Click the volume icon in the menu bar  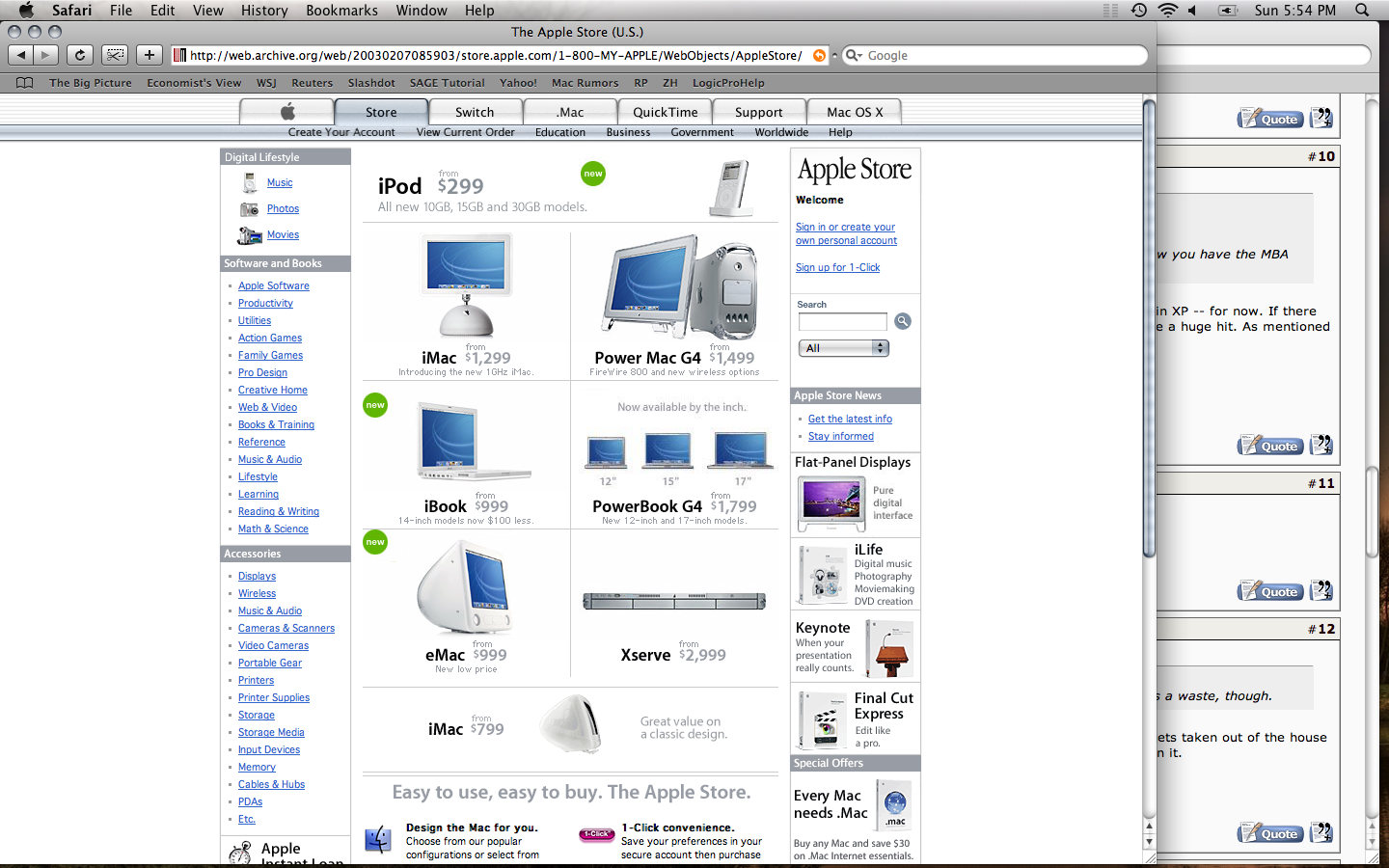[x=1193, y=10]
